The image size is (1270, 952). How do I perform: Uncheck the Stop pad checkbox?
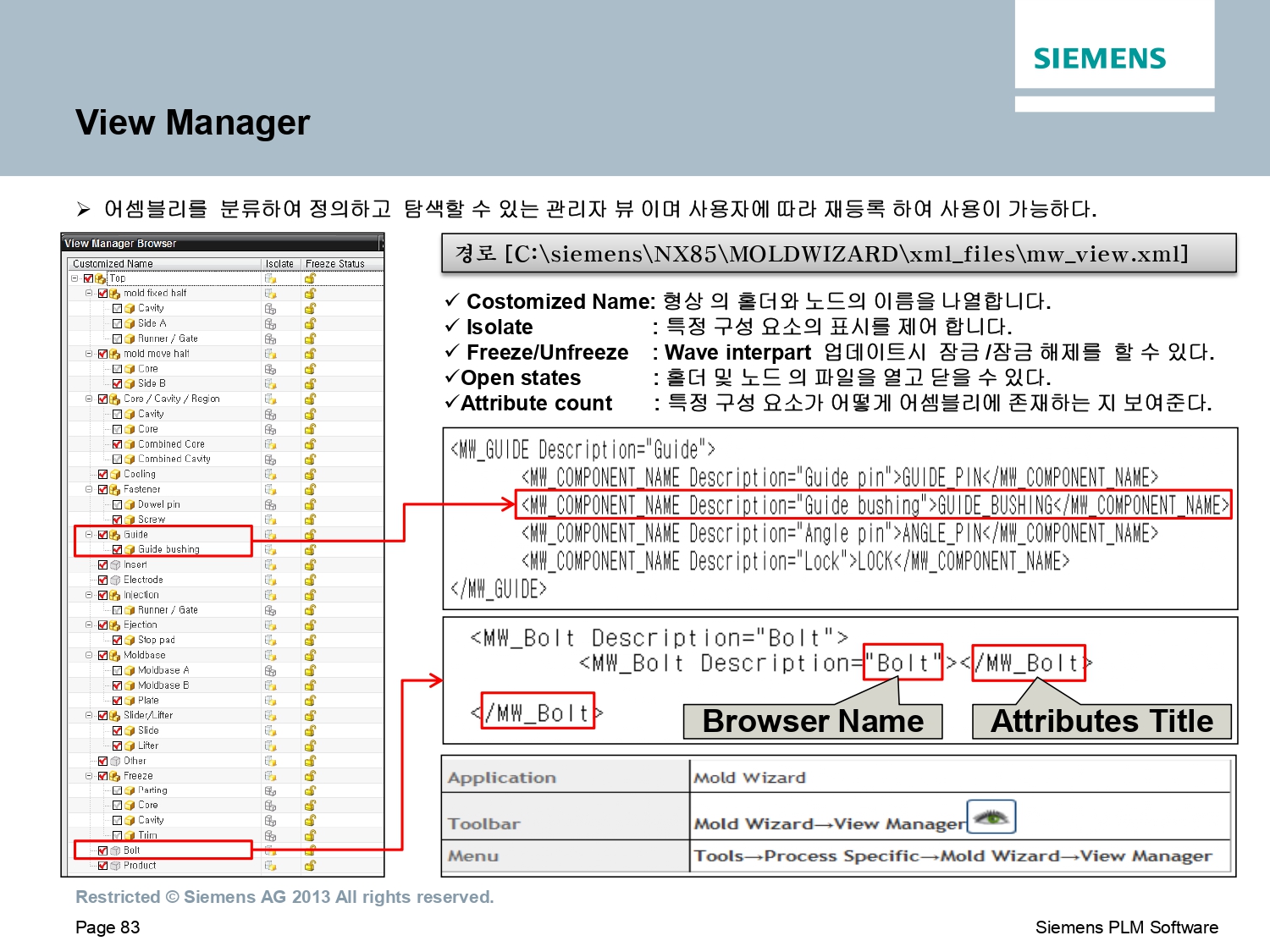[x=117, y=640]
